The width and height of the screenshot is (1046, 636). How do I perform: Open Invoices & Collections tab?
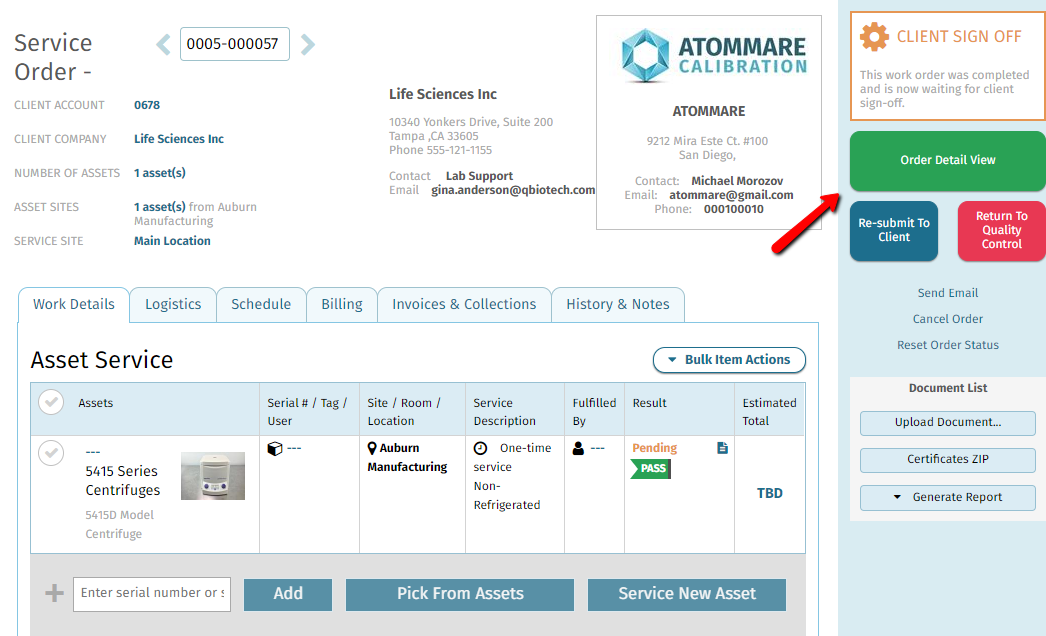[x=464, y=304]
